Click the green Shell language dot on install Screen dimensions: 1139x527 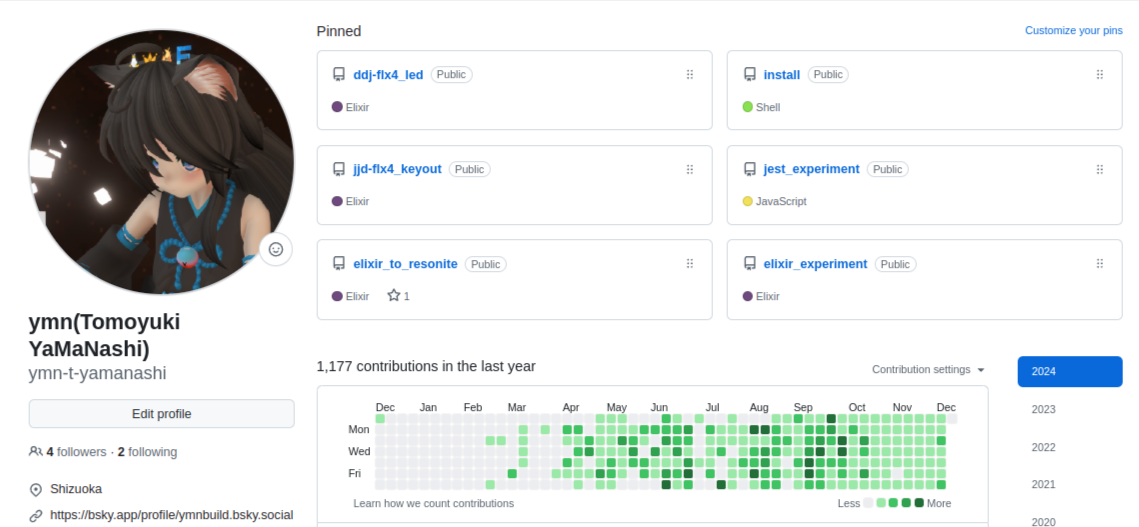pos(747,107)
